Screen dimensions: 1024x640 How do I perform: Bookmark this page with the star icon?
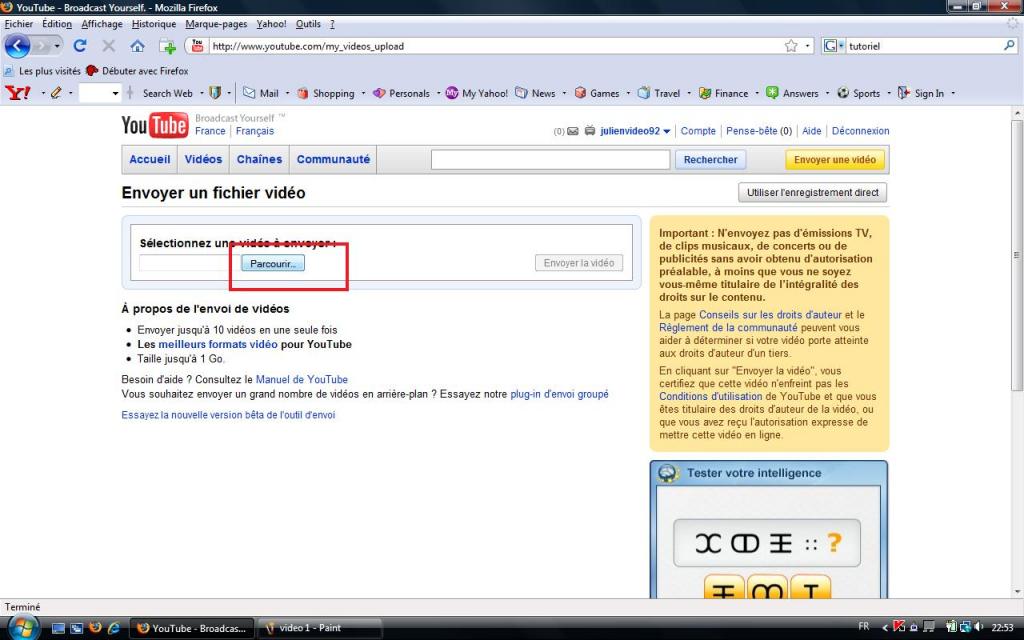[x=791, y=46]
